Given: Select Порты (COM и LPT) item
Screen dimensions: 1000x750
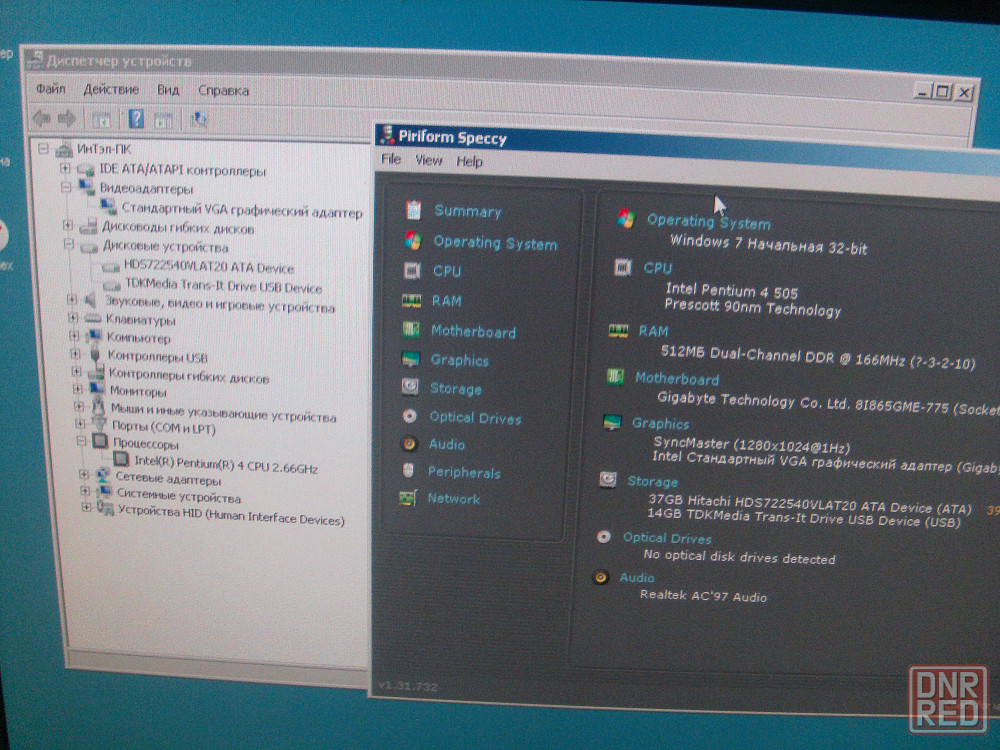Looking at the screenshot, I should pyautogui.click(x=163, y=427).
